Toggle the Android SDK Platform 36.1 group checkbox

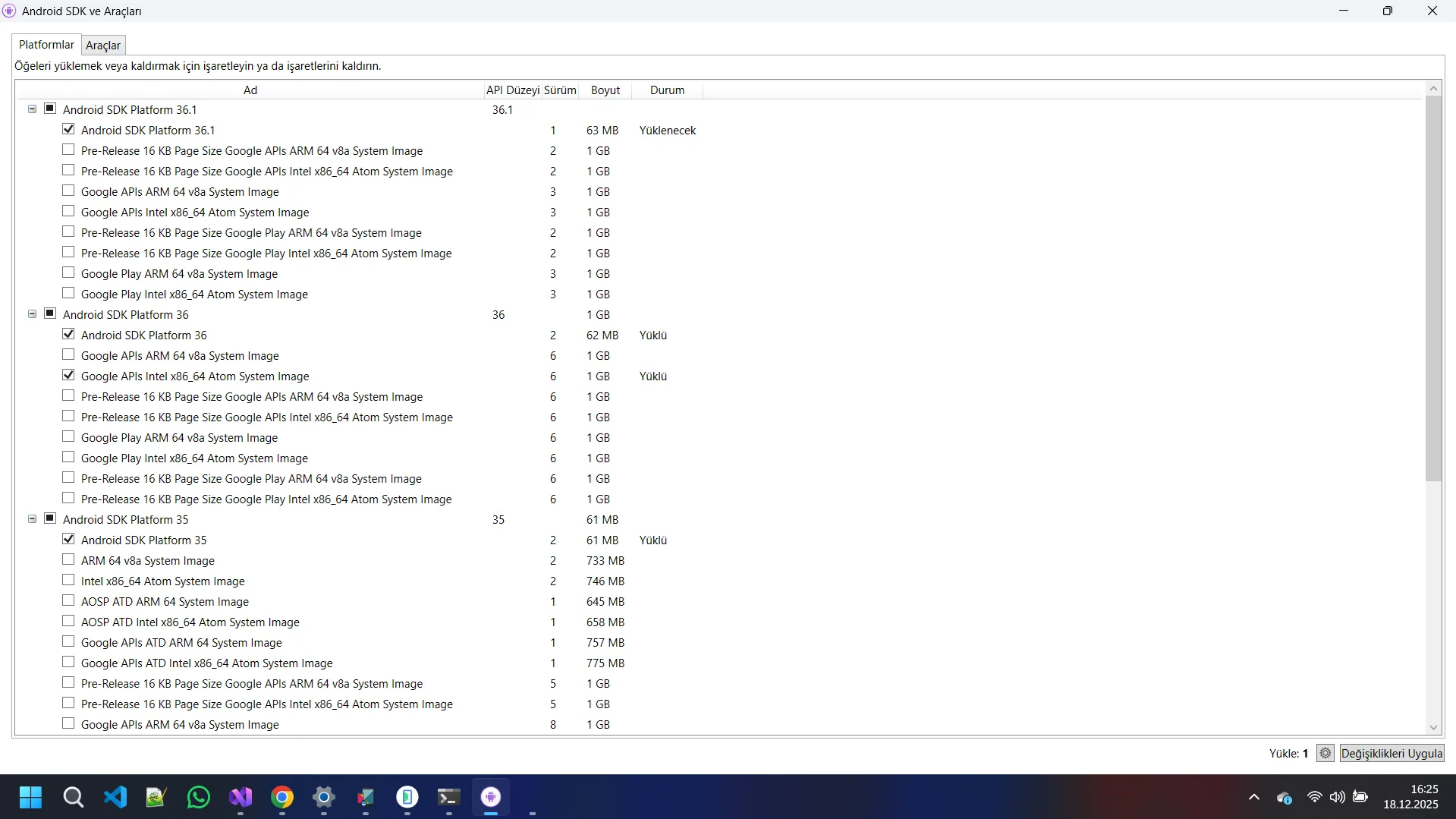coord(50,109)
